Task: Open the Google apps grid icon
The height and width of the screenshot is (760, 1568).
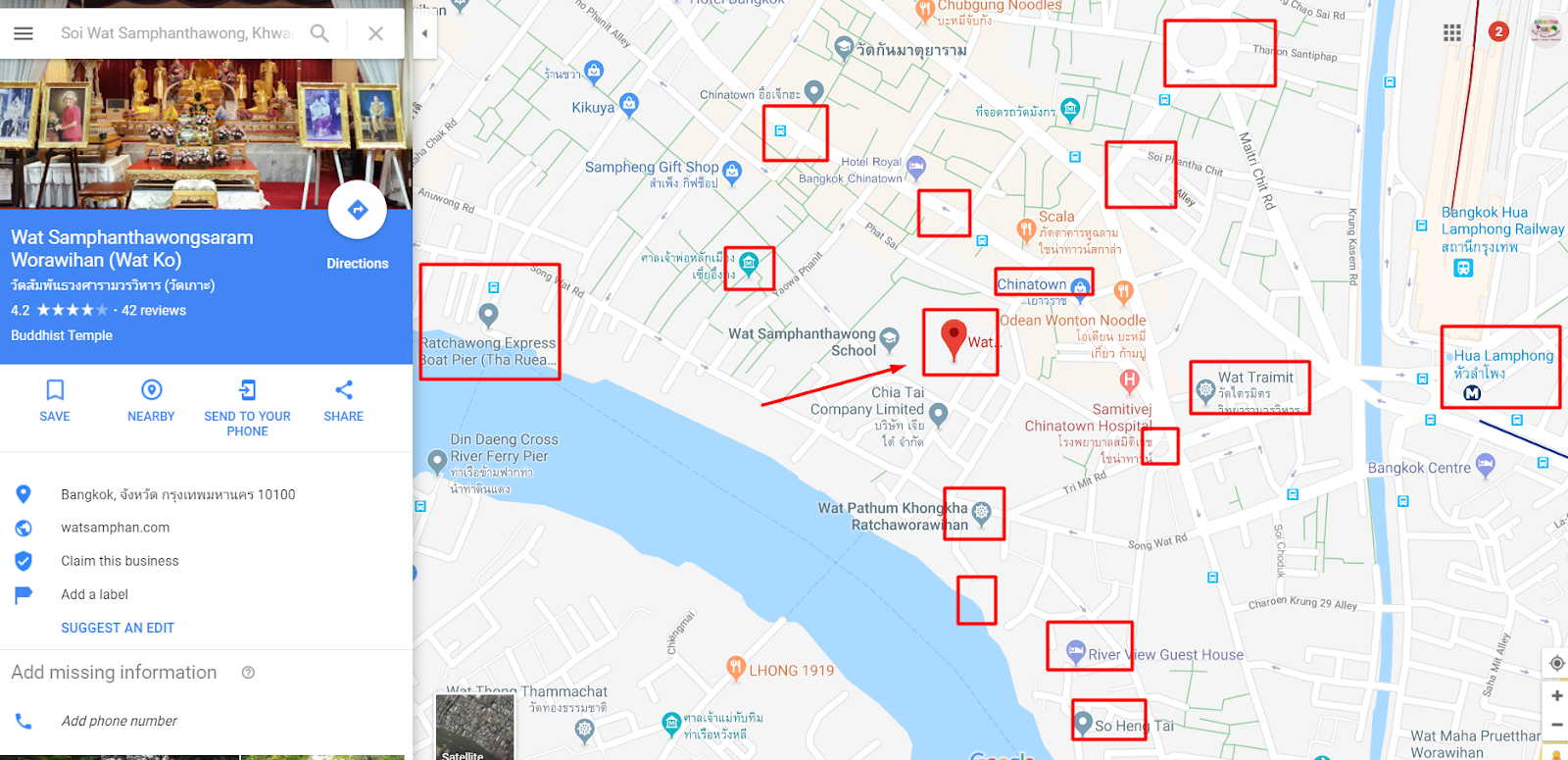Action: click(x=1452, y=32)
